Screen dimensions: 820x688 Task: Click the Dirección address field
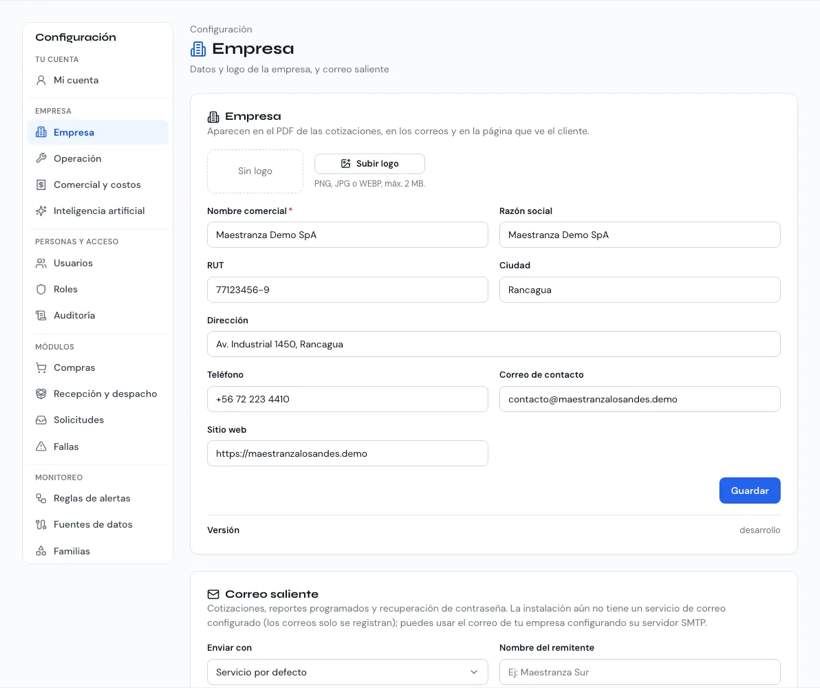[x=494, y=344]
